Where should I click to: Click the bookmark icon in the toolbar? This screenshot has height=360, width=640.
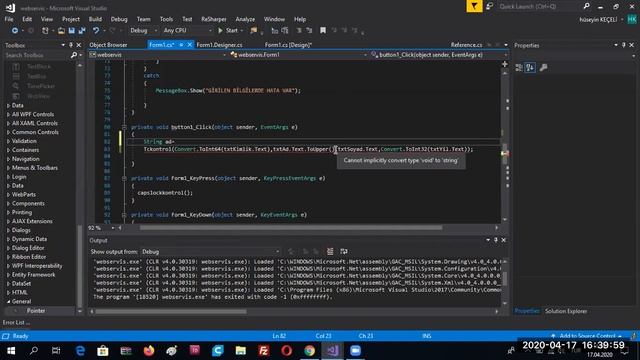[323, 31]
